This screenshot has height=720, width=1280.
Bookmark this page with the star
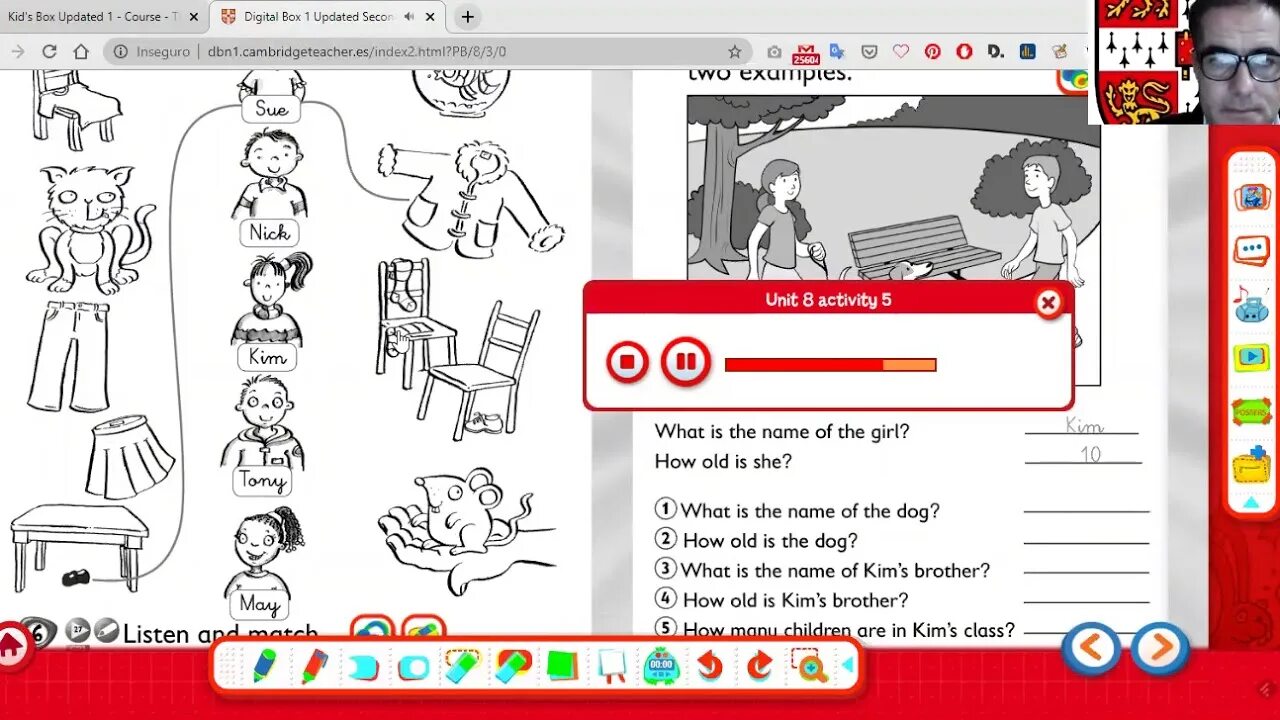(x=735, y=51)
